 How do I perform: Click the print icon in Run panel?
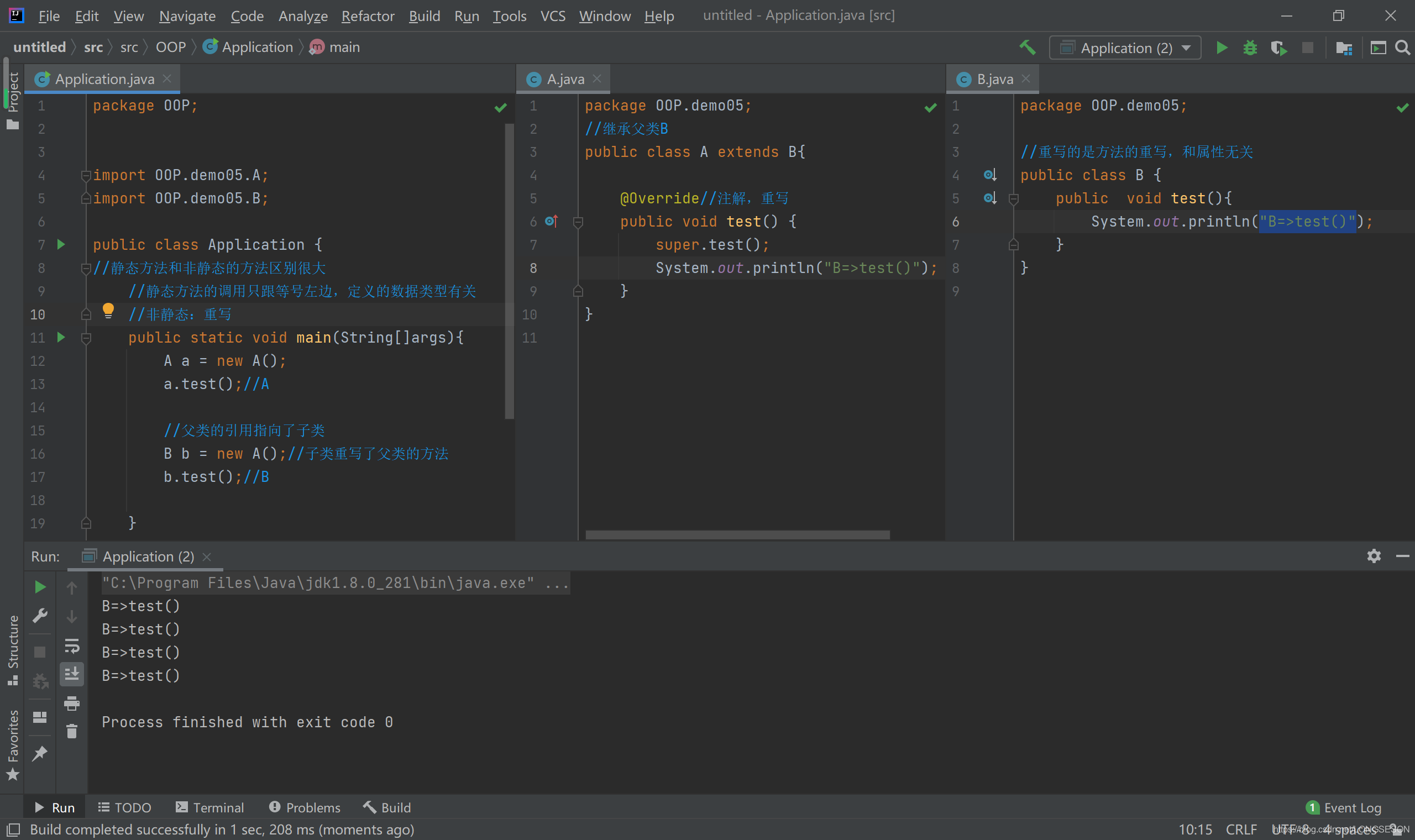[x=72, y=703]
